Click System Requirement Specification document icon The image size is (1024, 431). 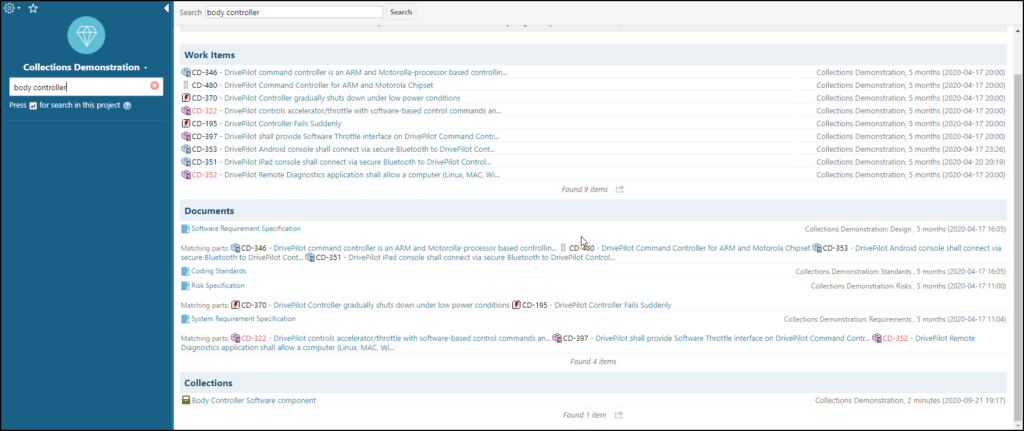[185, 319]
